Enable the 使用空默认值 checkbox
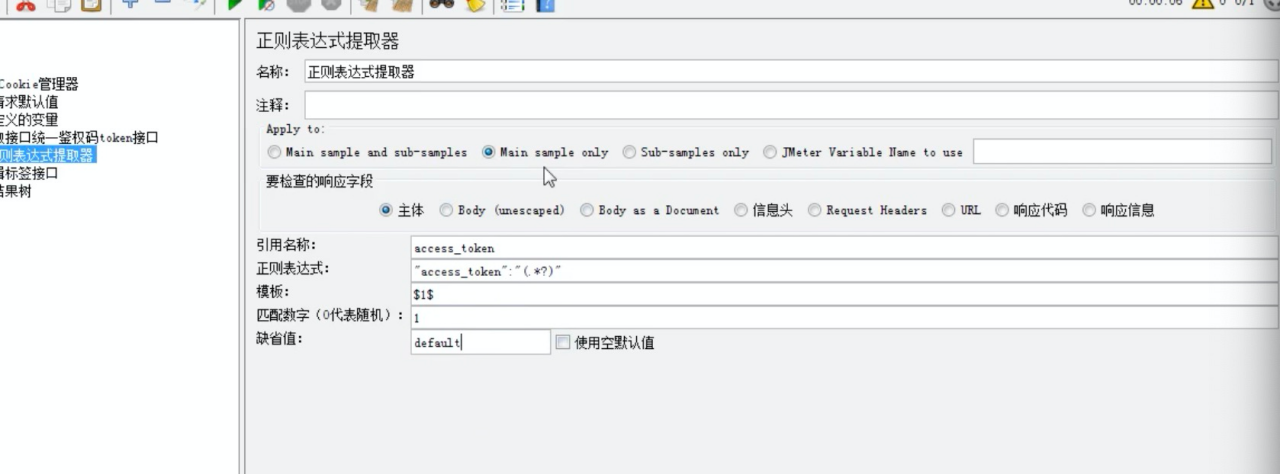Screen dimensions: 1280x474 tap(562, 342)
